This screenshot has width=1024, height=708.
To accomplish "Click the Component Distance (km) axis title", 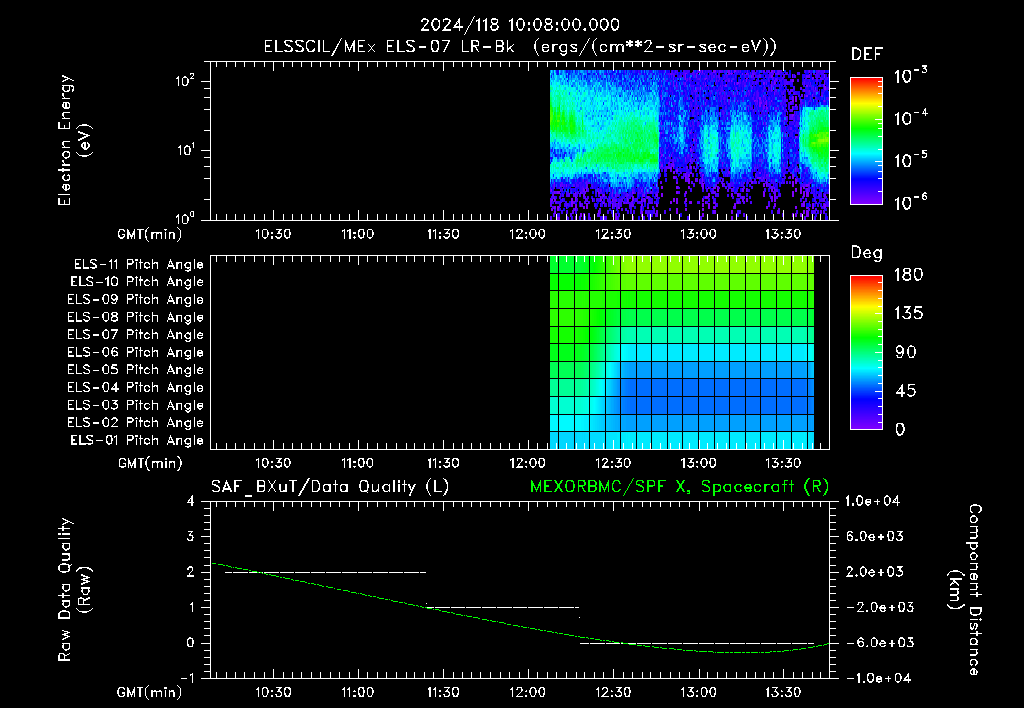I will 965,590.
